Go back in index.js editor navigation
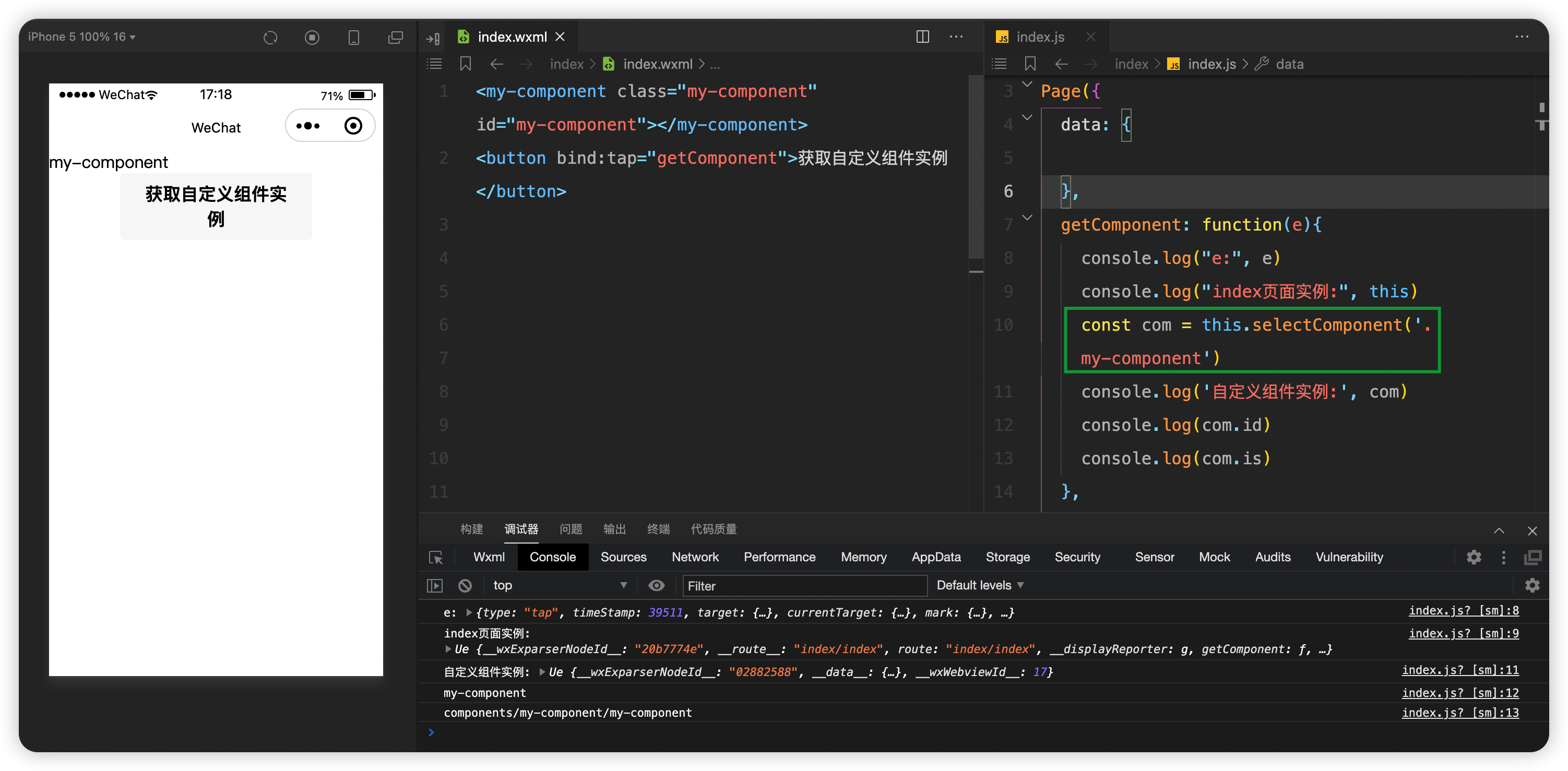1568x771 pixels. [1062, 64]
